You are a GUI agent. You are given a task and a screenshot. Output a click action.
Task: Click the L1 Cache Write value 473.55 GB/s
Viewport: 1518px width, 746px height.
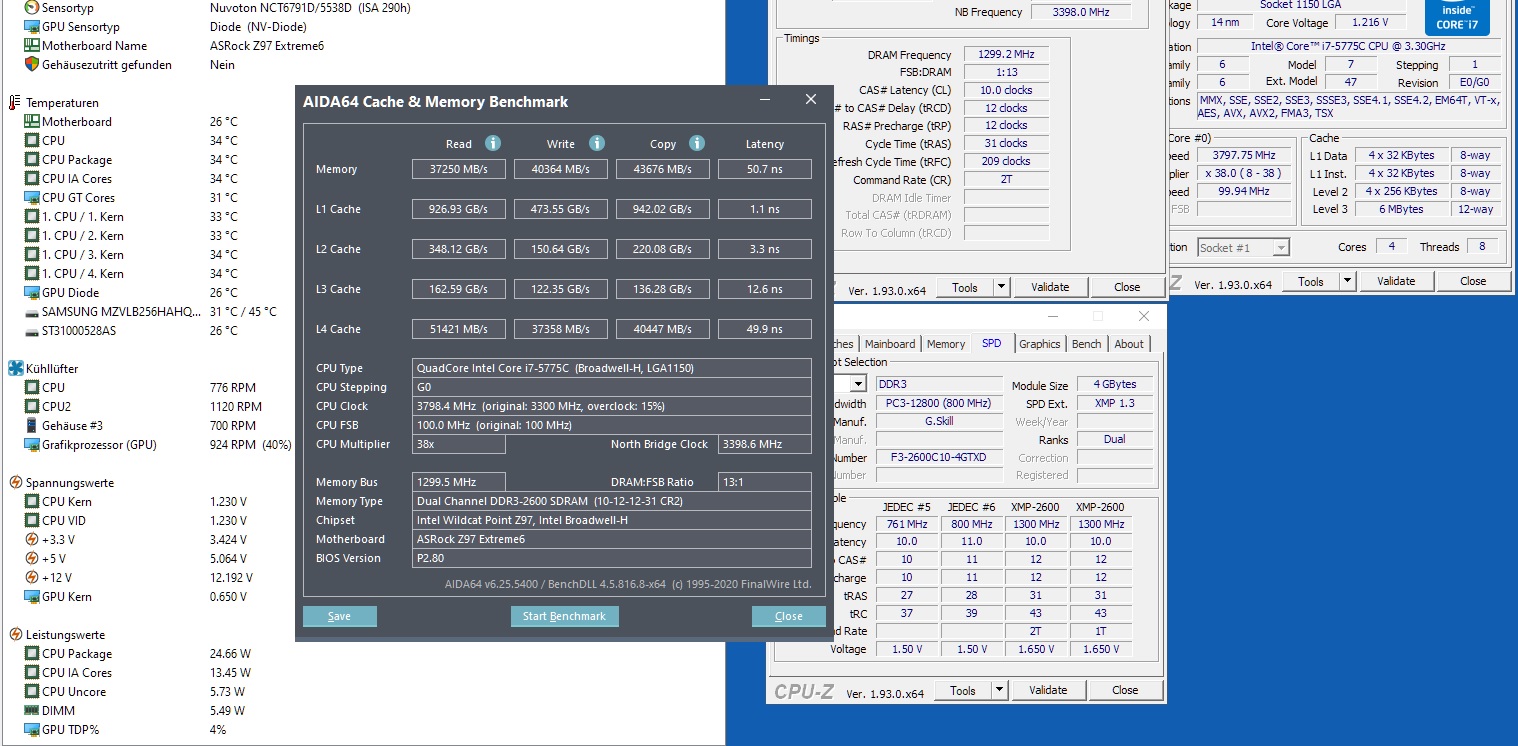pyautogui.click(x=561, y=209)
